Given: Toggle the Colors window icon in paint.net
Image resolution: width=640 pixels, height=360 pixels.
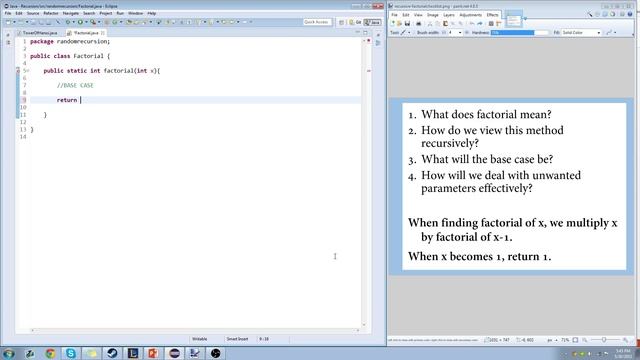Looking at the screenshot, I should coord(612,14).
